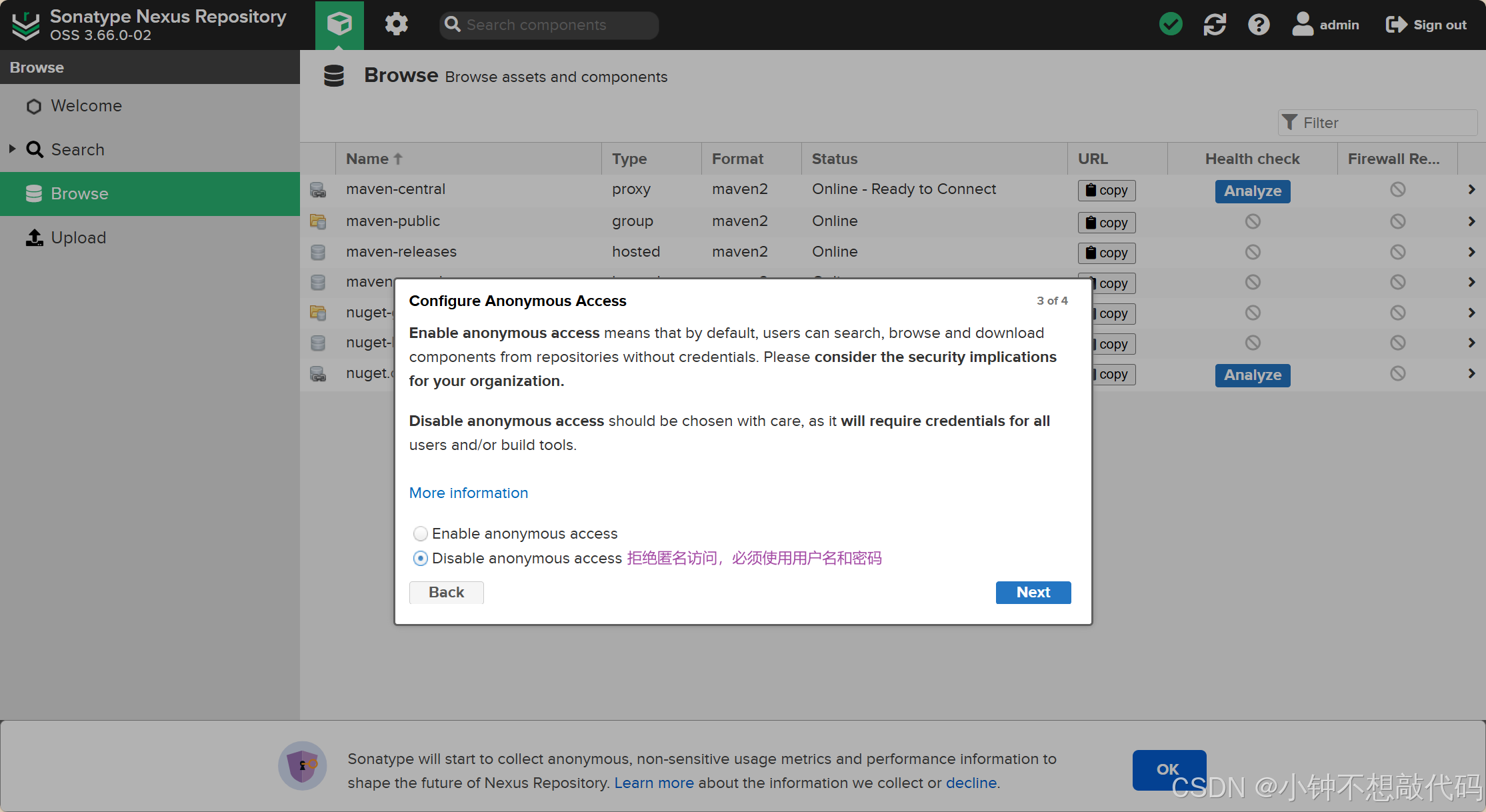Open the Learn more link
Screen dimensions: 1486x812
tap(654, 783)
